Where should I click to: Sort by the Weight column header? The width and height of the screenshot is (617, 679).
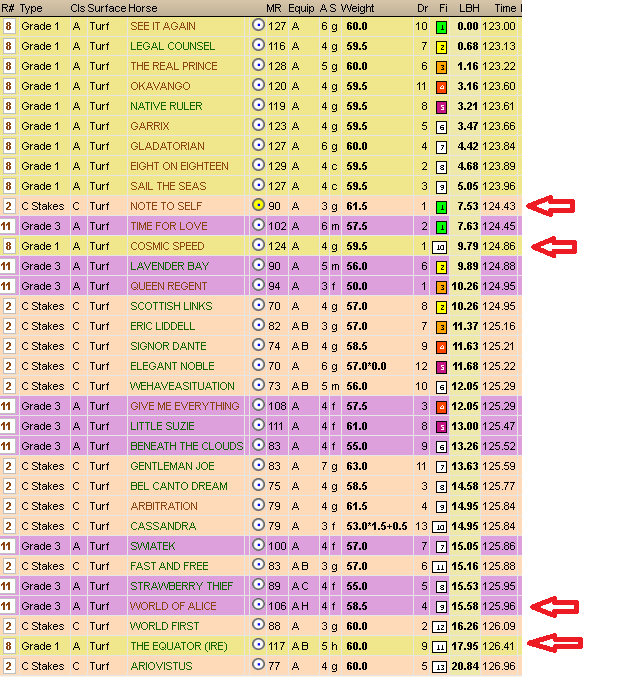pyautogui.click(x=358, y=8)
